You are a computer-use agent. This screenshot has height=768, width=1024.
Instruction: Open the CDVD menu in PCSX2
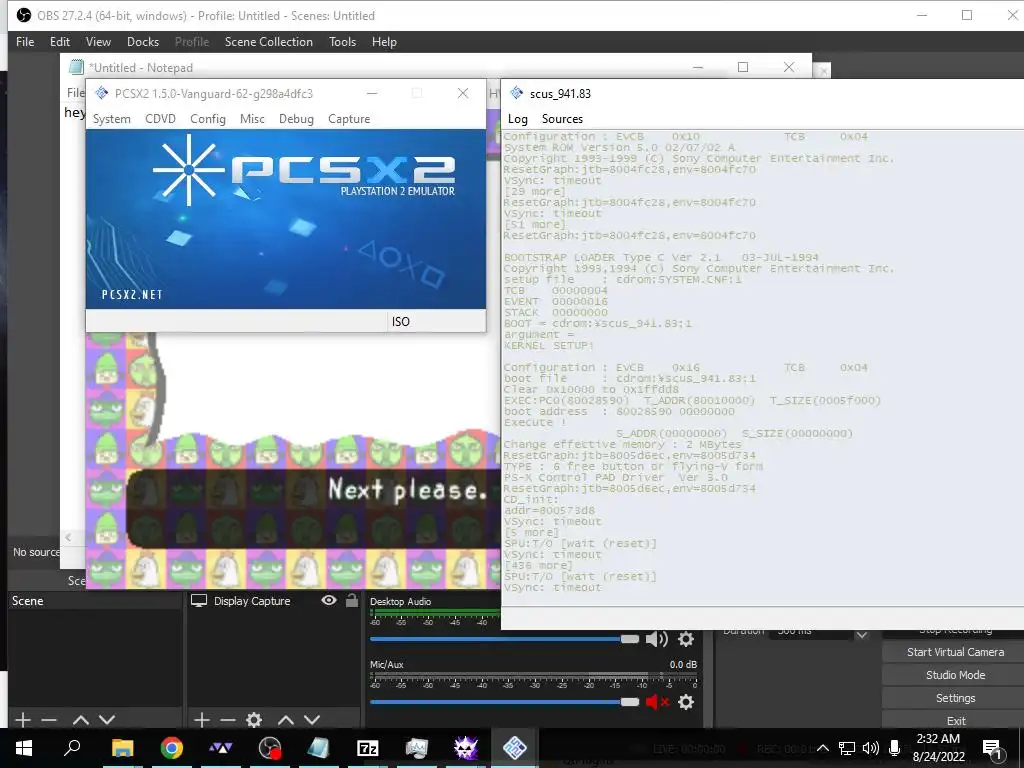point(160,119)
